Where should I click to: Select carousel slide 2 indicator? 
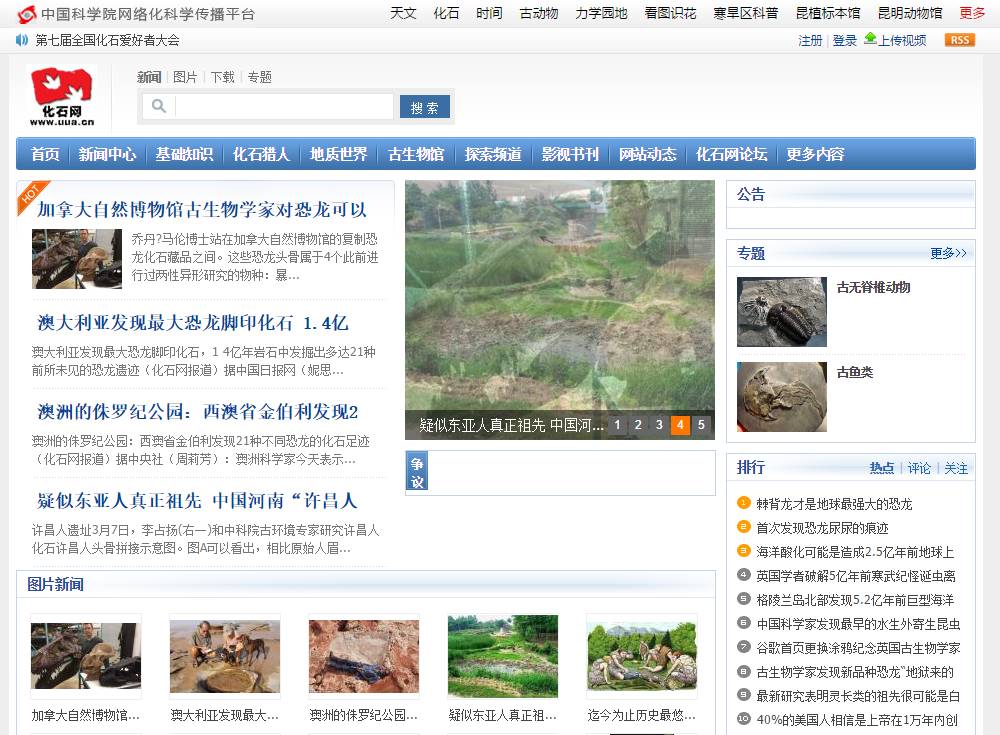638,425
